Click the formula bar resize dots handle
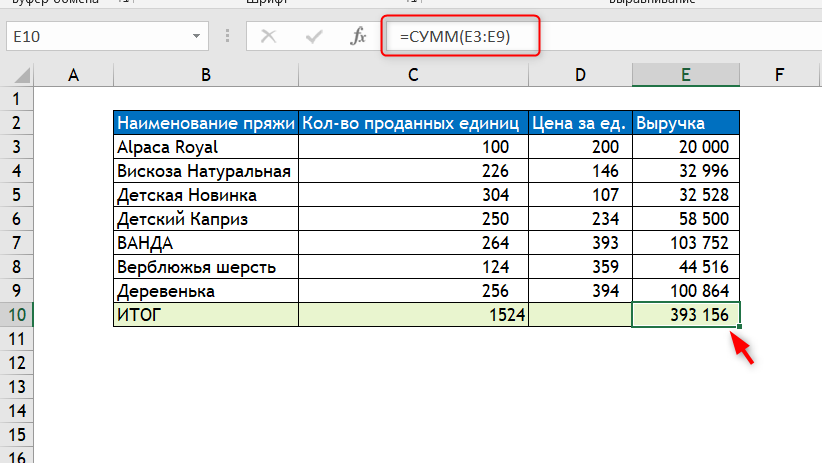The width and height of the screenshot is (822, 463). tap(227, 36)
